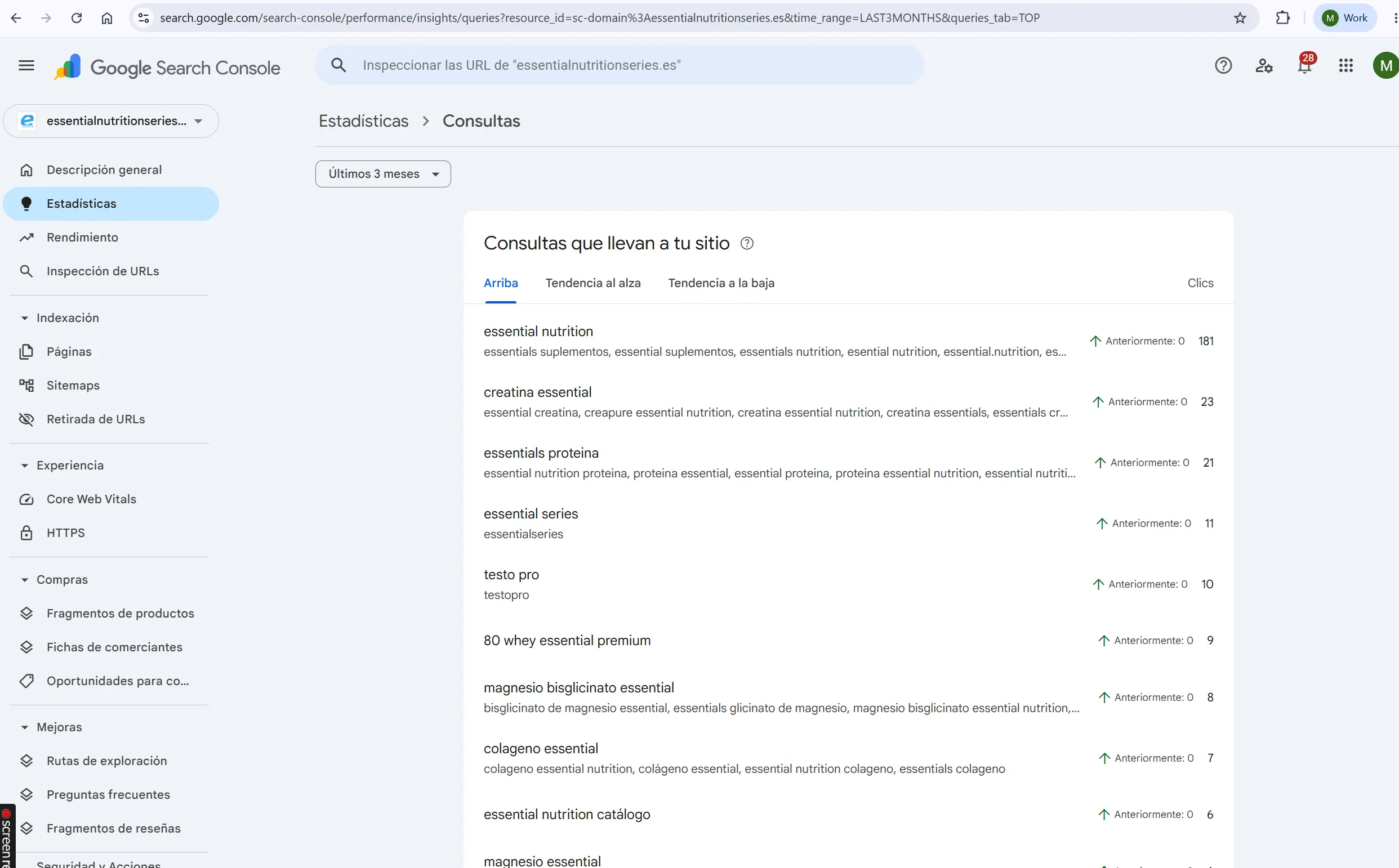Open the Help question mark icon

coord(1223,65)
